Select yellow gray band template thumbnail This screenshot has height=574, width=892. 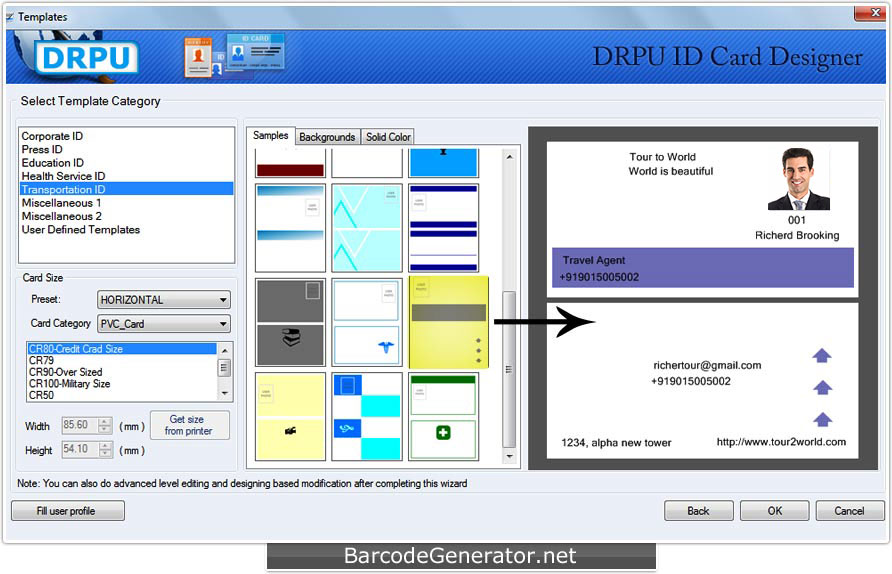[x=448, y=322]
